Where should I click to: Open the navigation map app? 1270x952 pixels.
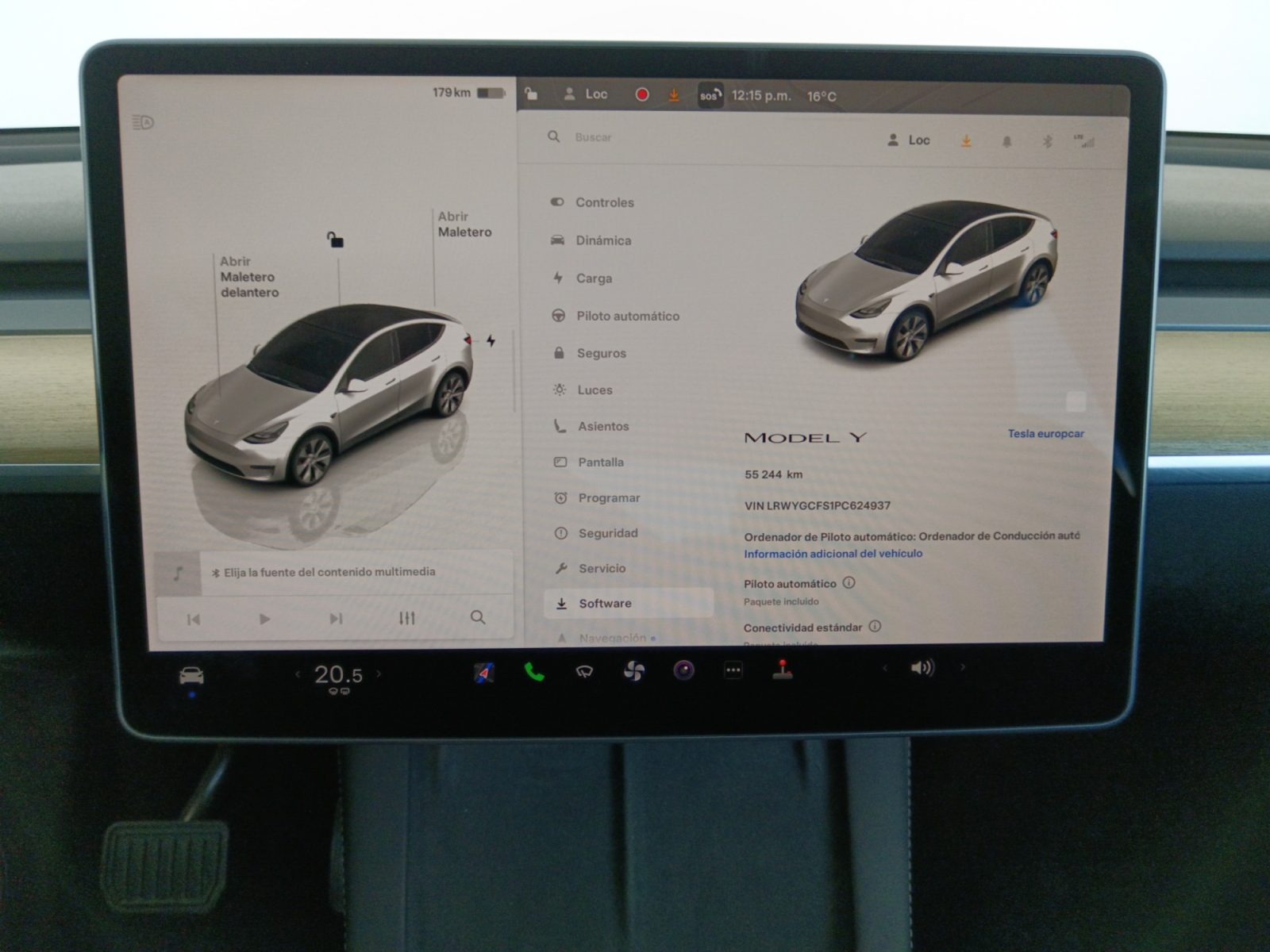484,673
